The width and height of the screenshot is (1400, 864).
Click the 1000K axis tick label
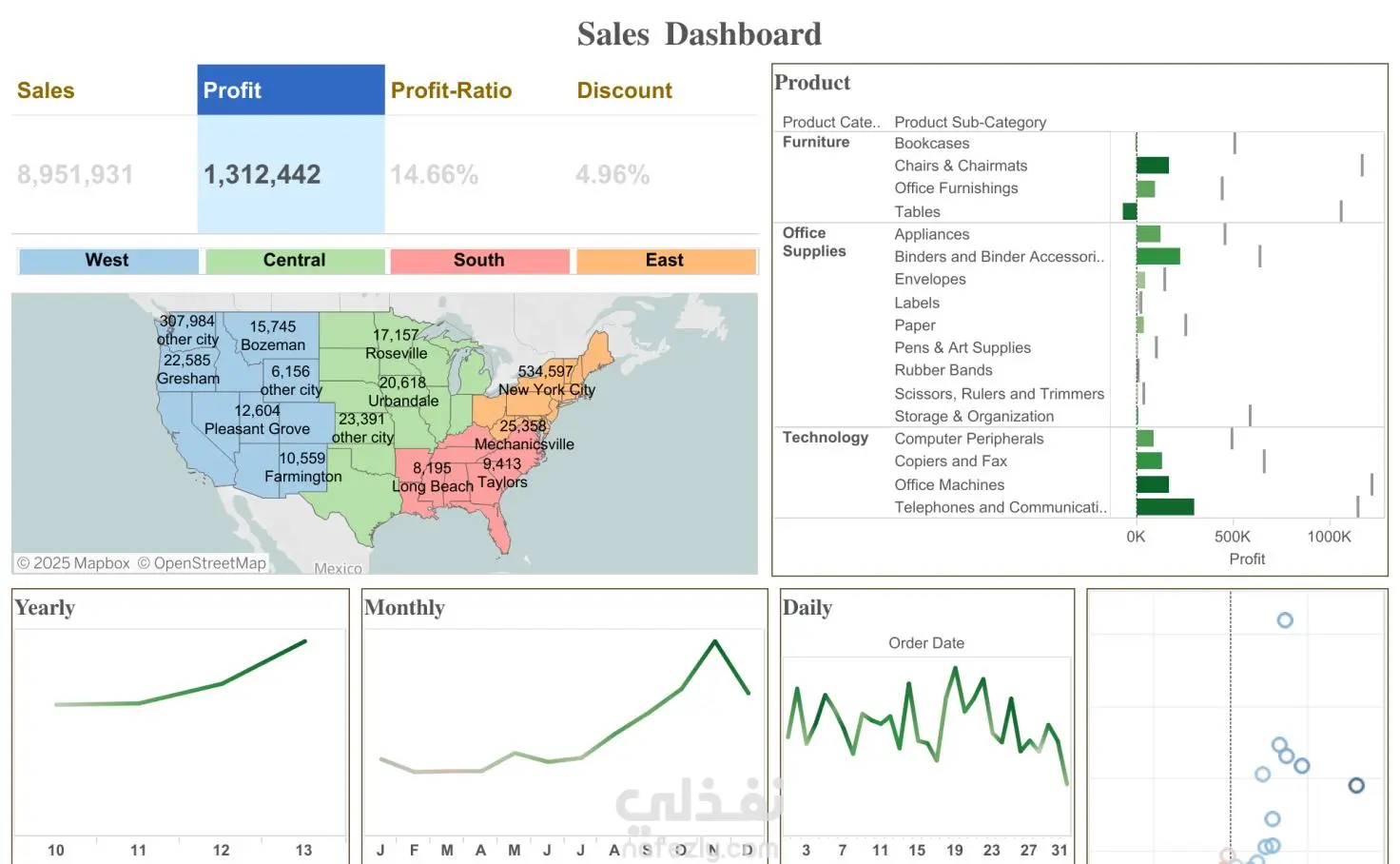click(x=1329, y=537)
